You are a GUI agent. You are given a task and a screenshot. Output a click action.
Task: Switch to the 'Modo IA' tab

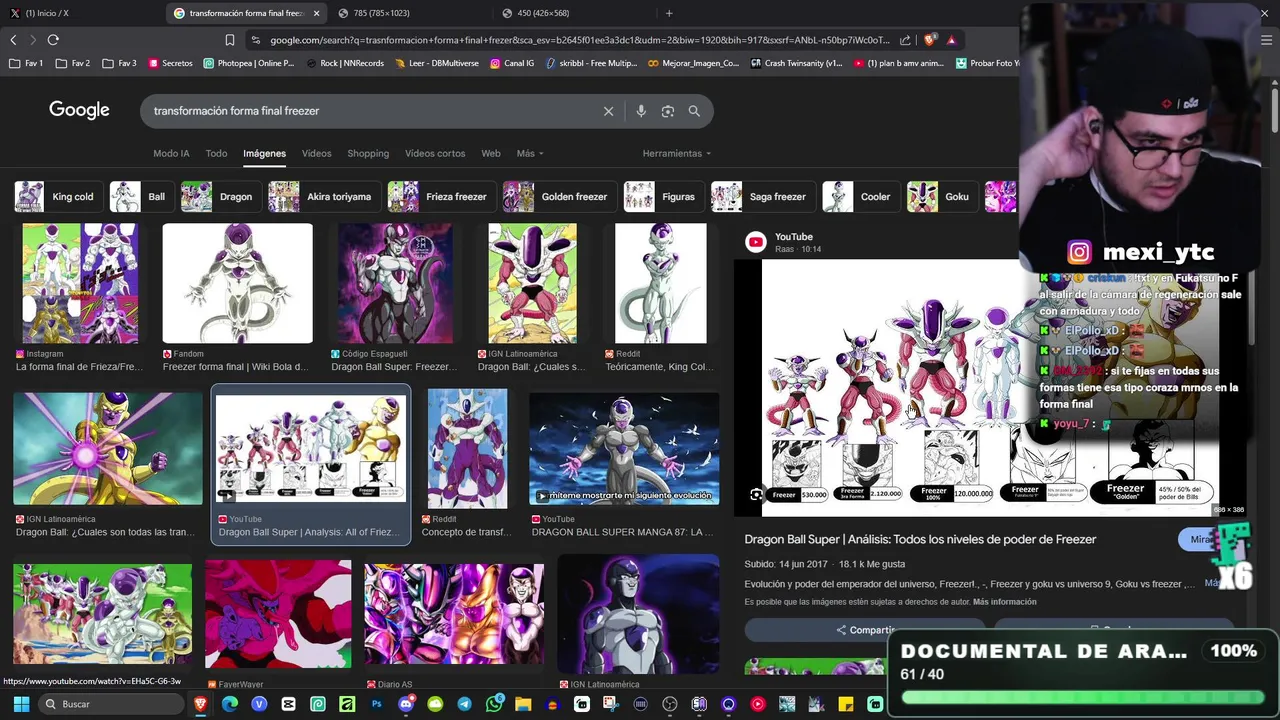pos(171,153)
